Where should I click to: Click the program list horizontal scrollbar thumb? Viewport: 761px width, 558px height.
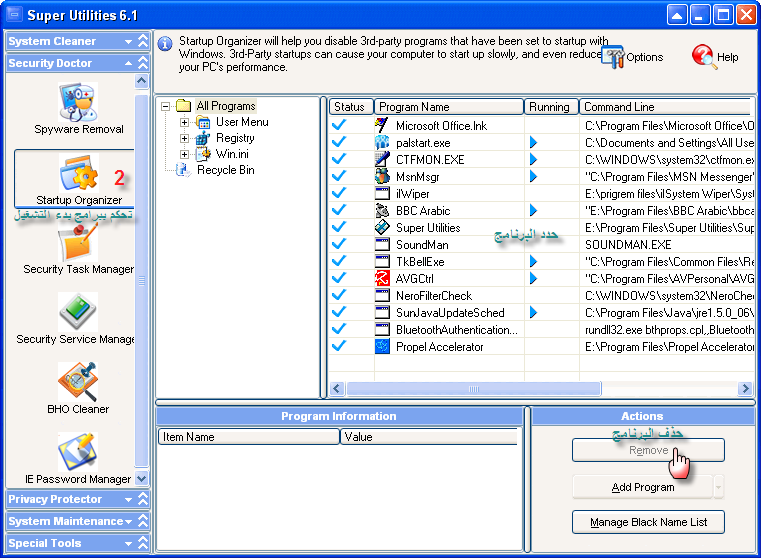click(x=474, y=389)
